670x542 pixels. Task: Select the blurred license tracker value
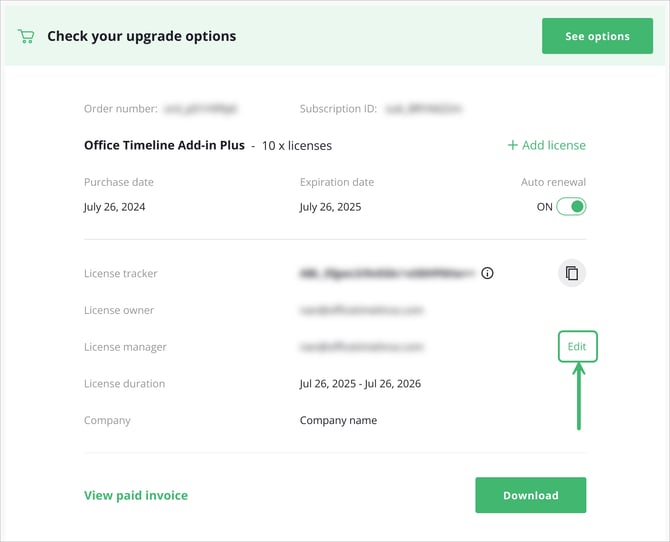385,273
